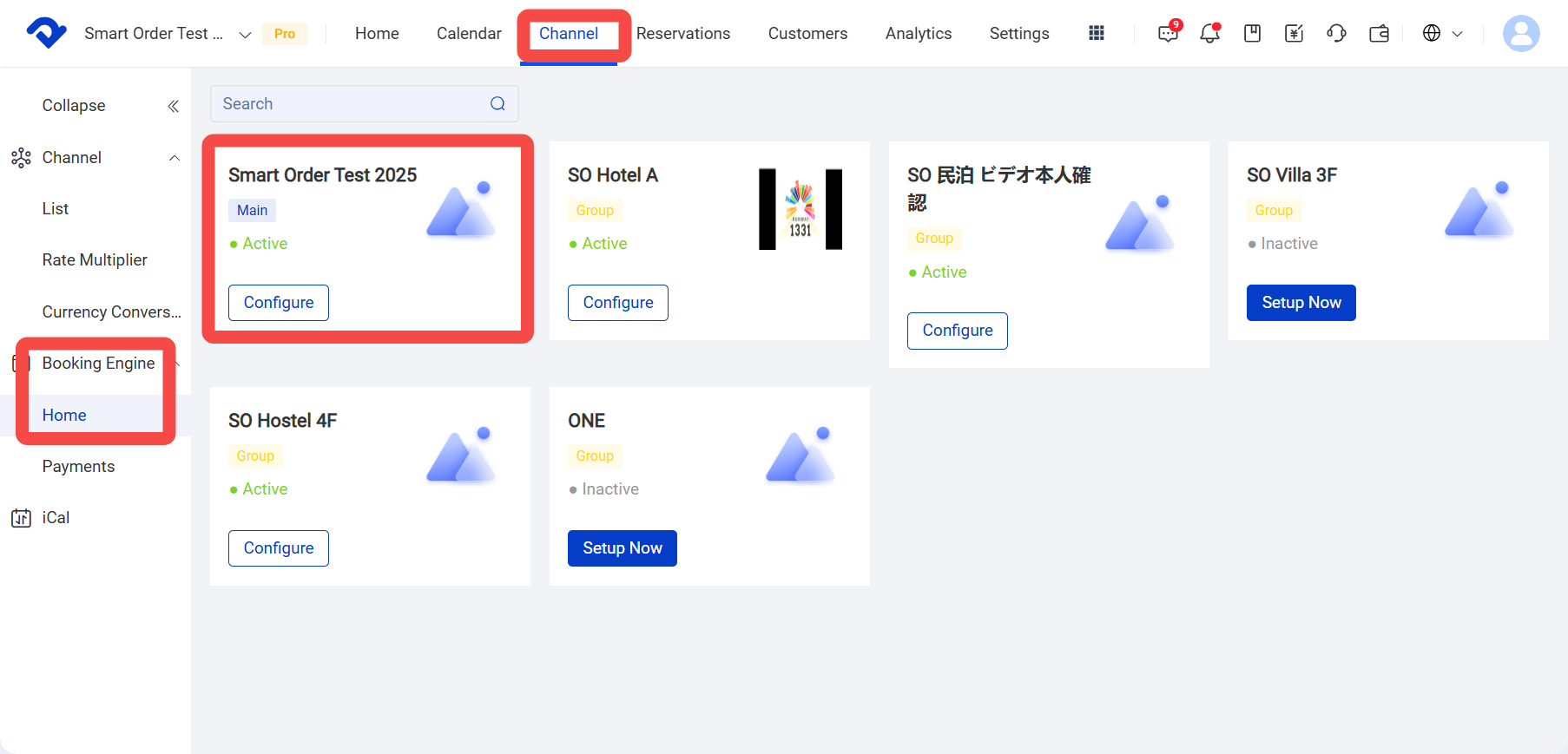Collapse the Channel sidebar section chevron

pos(175,158)
